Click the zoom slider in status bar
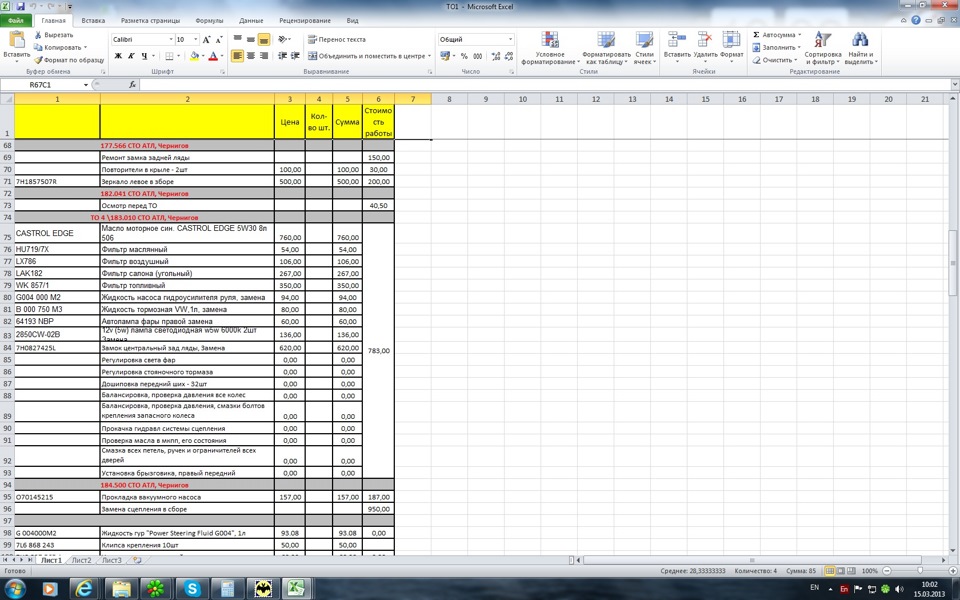This screenshot has width=960, height=600. pyautogui.click(x=920, y=571)
